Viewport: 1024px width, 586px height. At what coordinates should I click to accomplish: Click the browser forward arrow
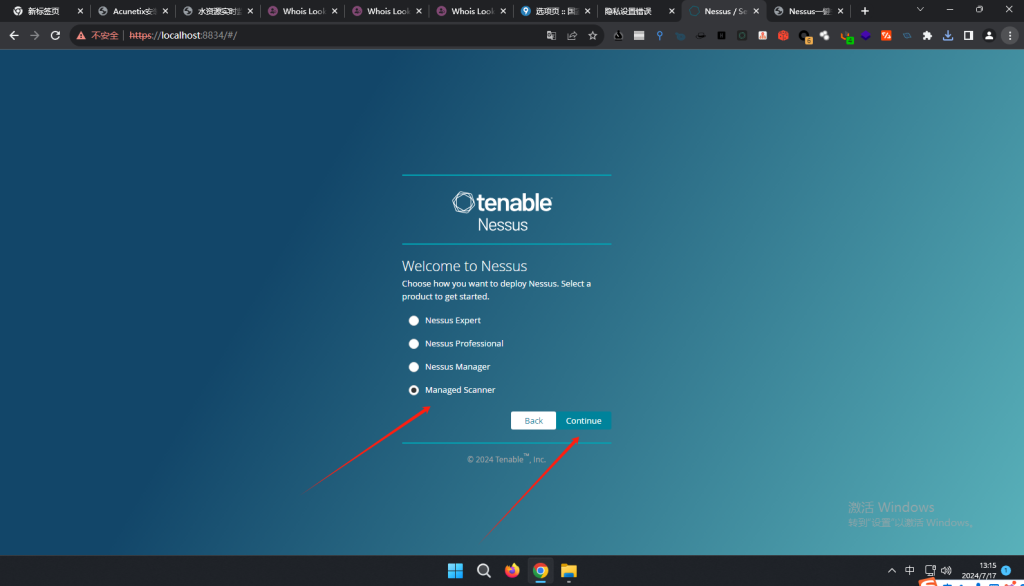pos(35,35)
